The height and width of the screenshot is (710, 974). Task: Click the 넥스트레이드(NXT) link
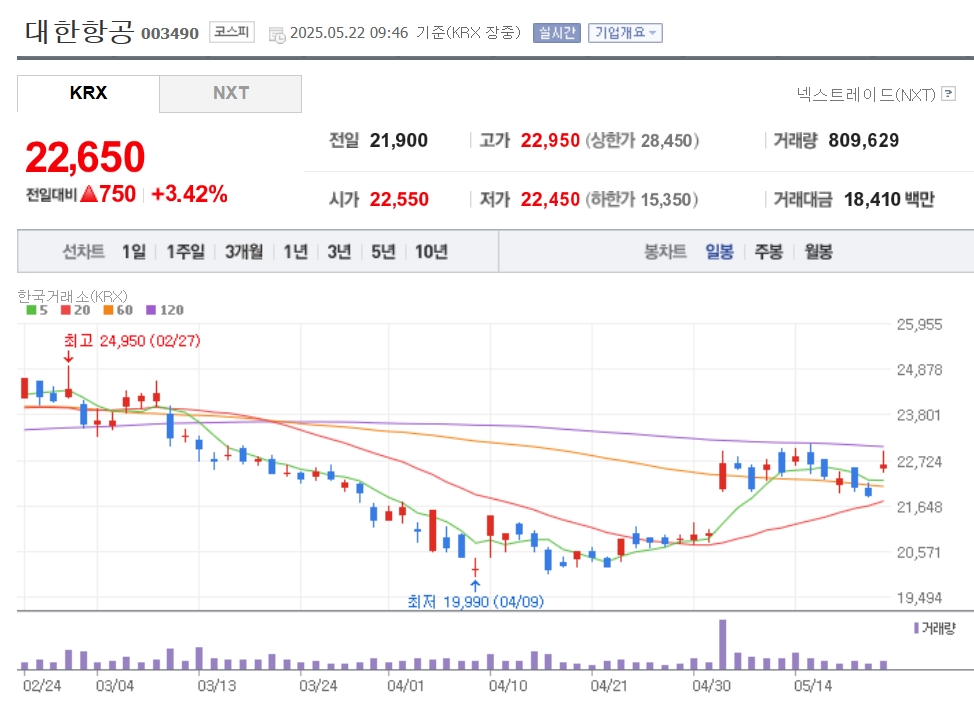866,94
